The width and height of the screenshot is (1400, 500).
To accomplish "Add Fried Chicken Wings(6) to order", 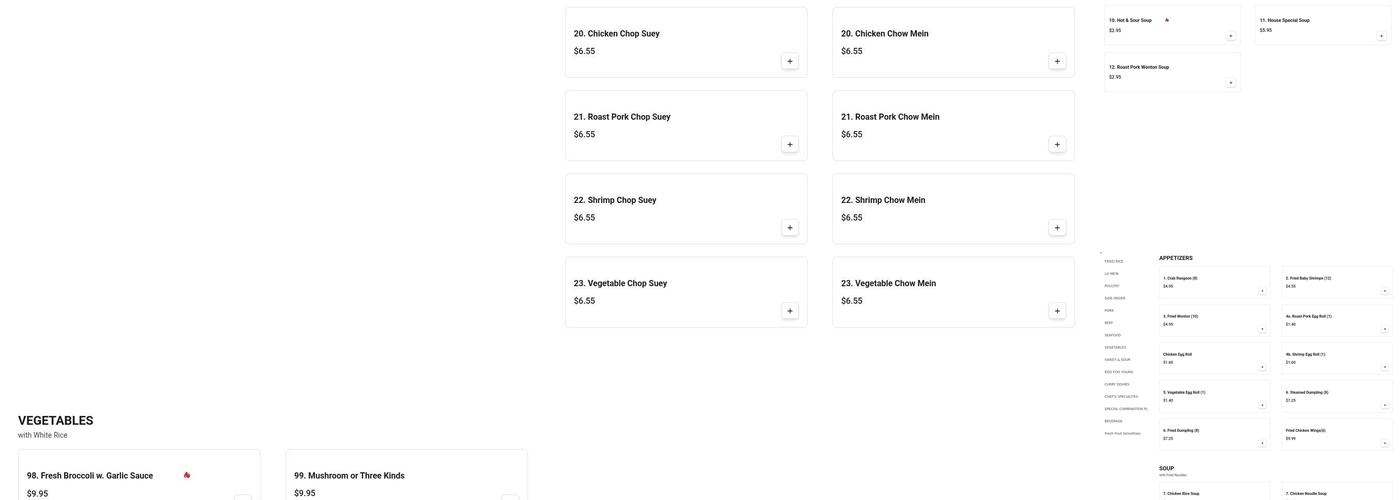I will coord(1385,443).
